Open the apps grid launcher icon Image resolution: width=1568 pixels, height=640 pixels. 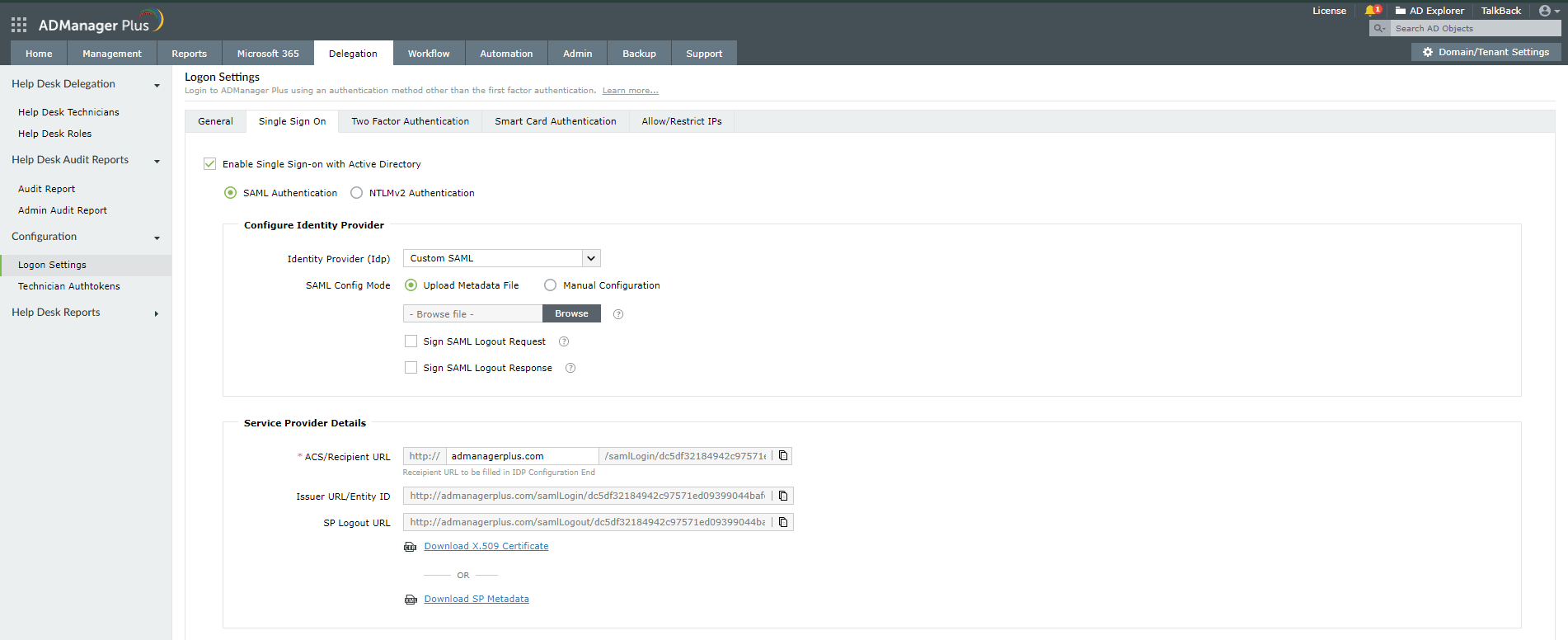point(19,25)
